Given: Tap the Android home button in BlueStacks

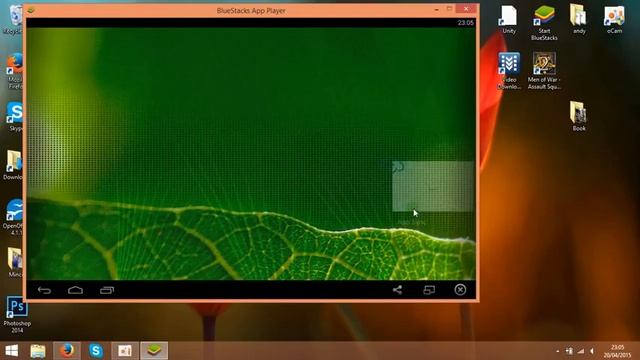Looking at the screenshot, I should coord(76,290).
